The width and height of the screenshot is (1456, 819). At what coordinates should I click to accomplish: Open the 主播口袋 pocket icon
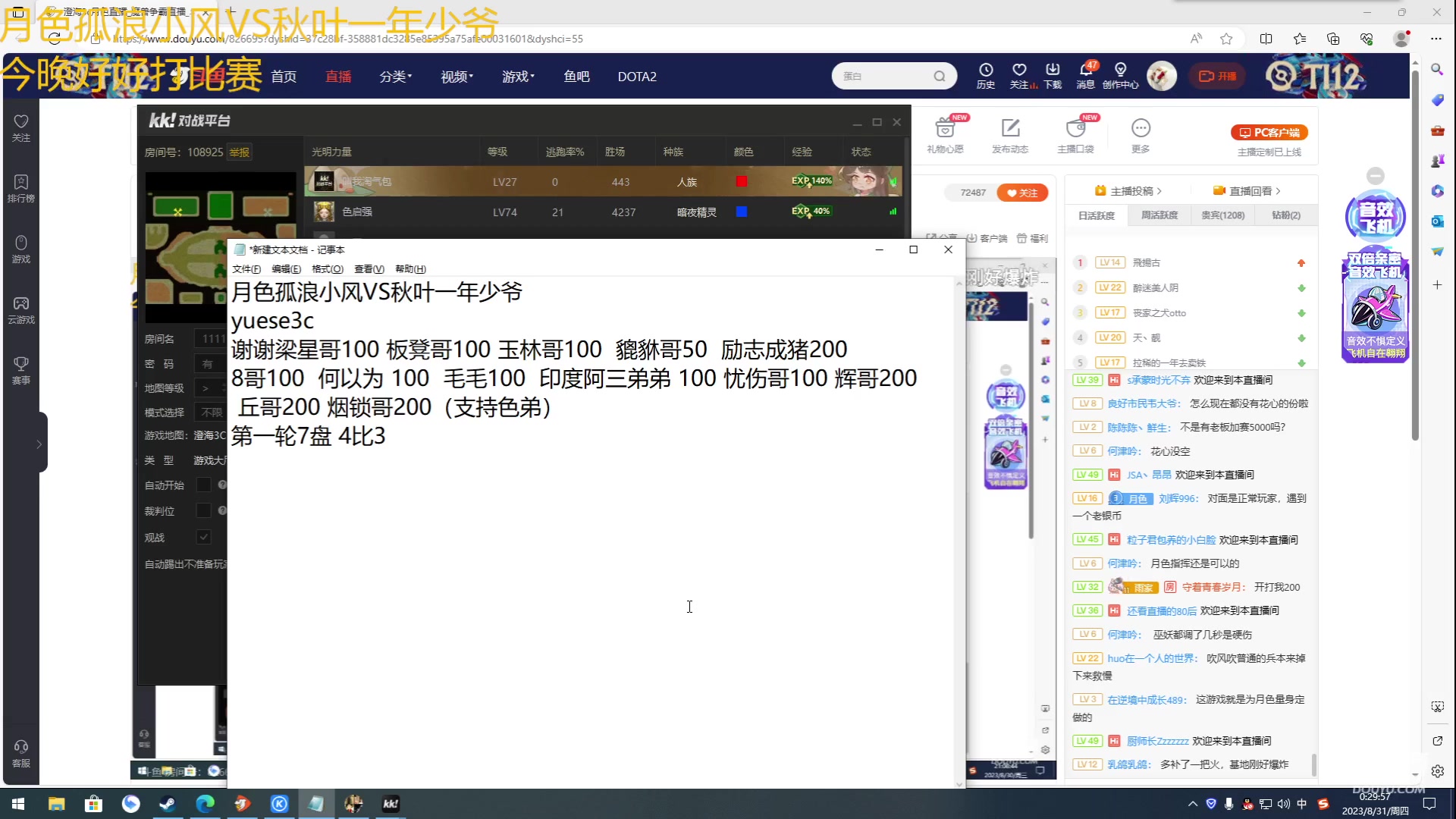click(x=1075, y=134)
